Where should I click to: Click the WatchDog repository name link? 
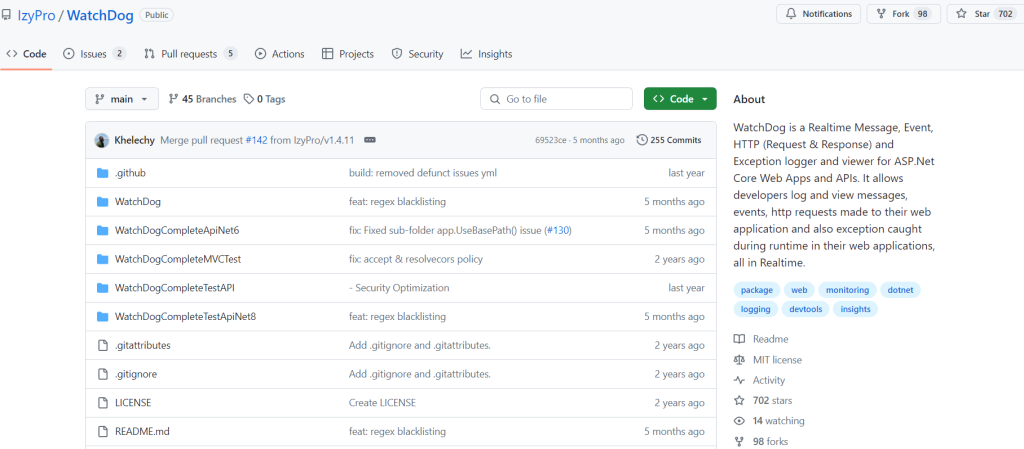pos(100,15)
